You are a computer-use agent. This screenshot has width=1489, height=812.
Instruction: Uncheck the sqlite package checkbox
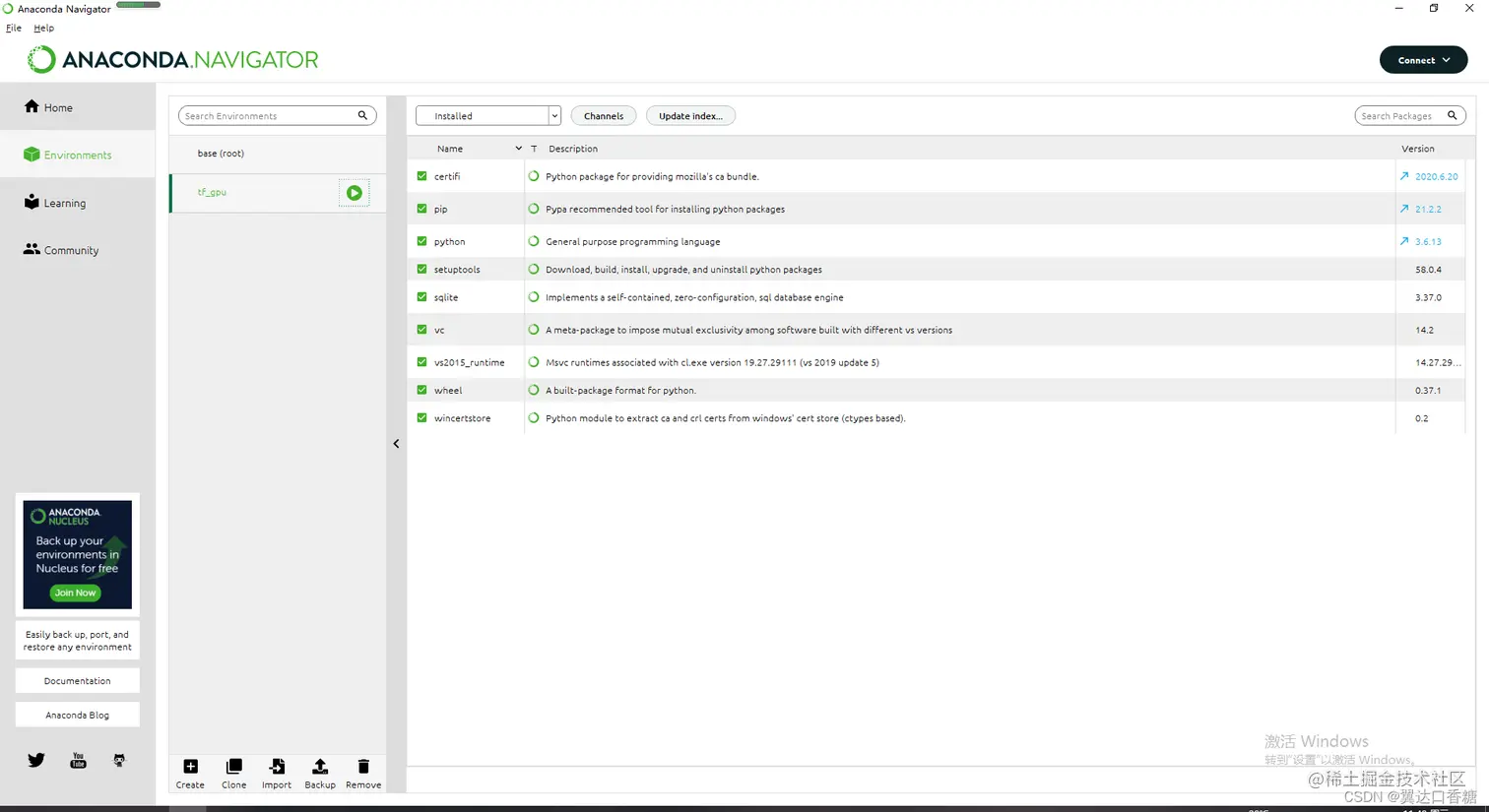(x=422, y=296)
